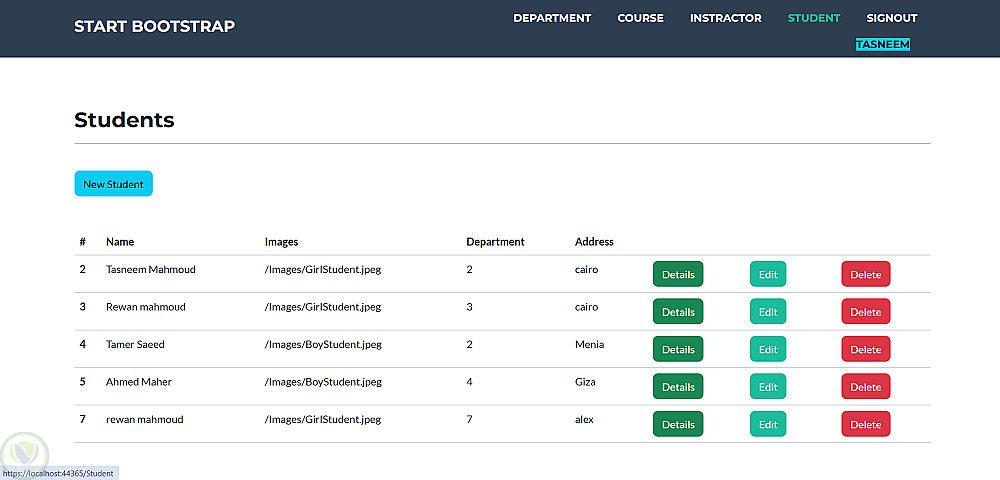Delete the Ahmed Maher record
Image resolution: width=1000 pixels, height=480 pixels.
[x=865, y=387]
